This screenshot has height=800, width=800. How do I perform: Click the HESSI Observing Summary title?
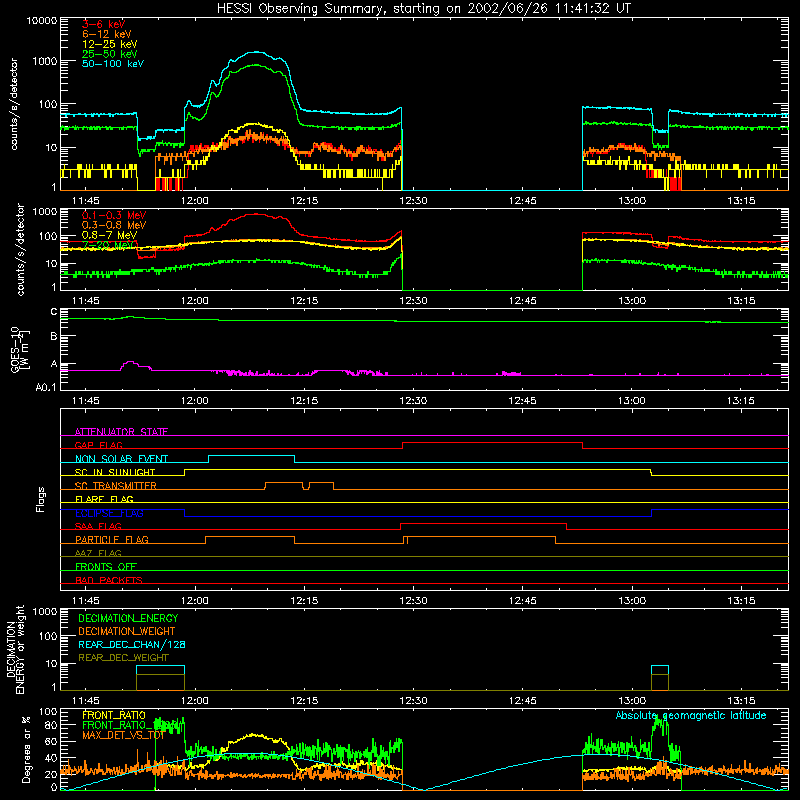423,8
